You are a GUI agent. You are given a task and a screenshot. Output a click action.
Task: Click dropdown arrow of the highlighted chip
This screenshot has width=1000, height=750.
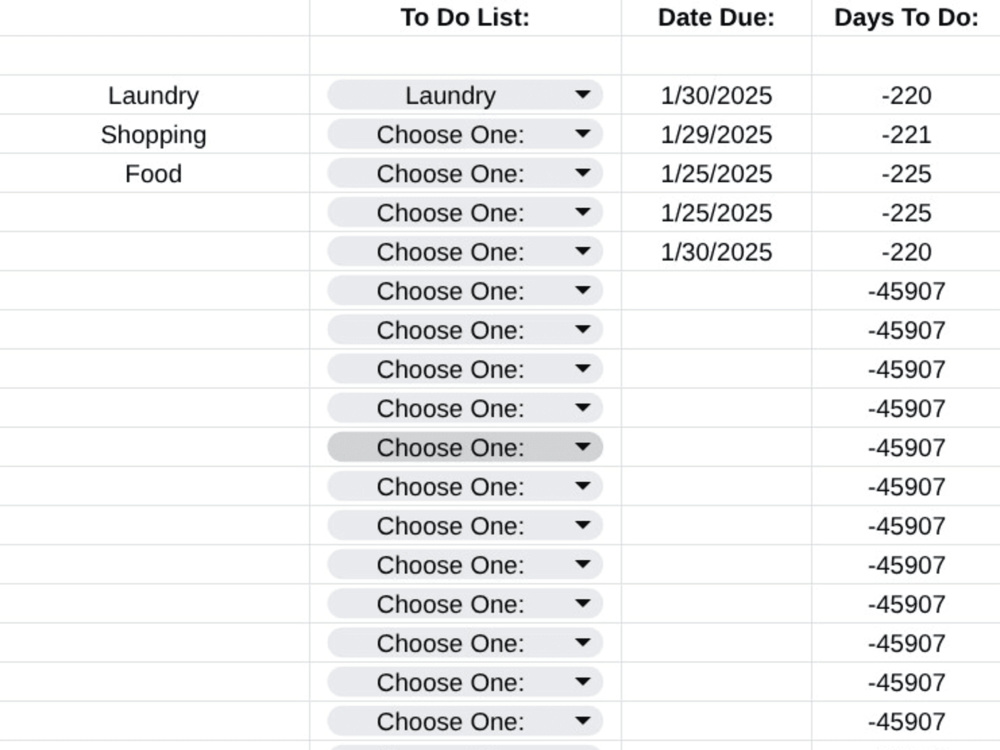coord(582,448)
